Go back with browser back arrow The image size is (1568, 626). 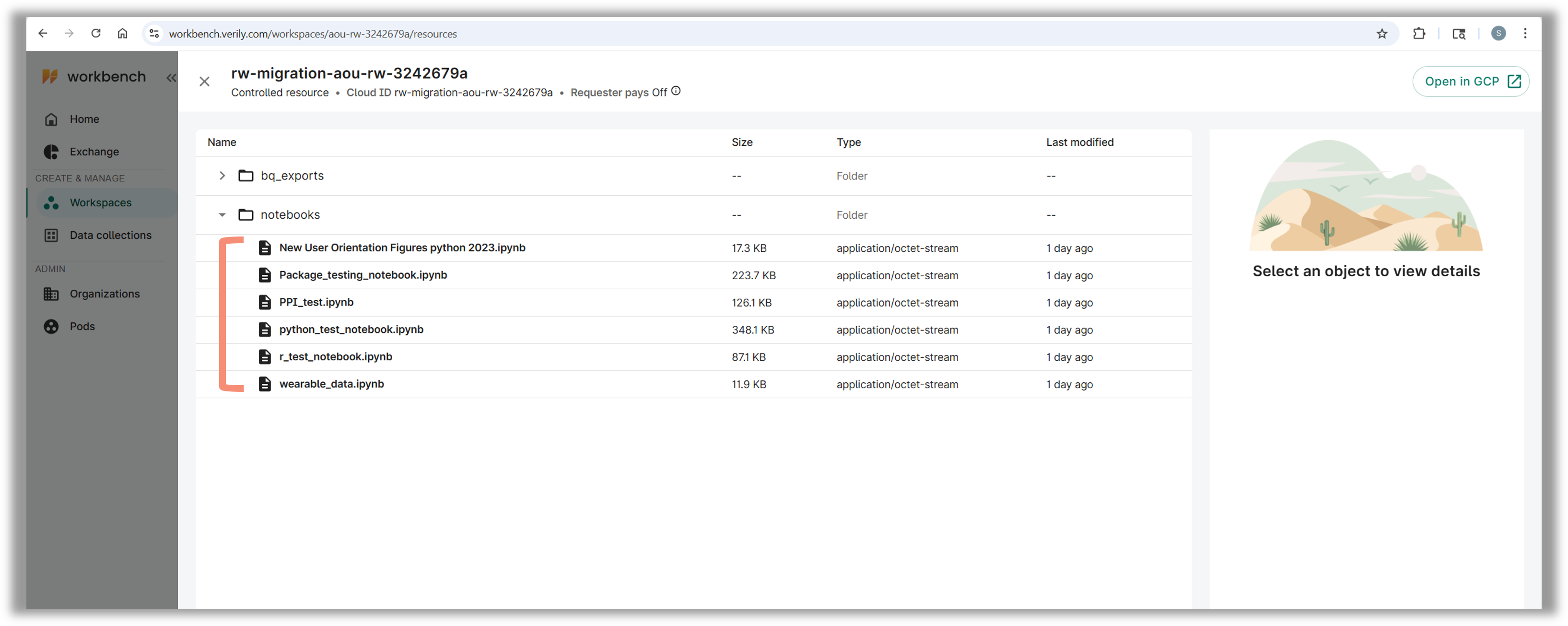click(43, 34)
